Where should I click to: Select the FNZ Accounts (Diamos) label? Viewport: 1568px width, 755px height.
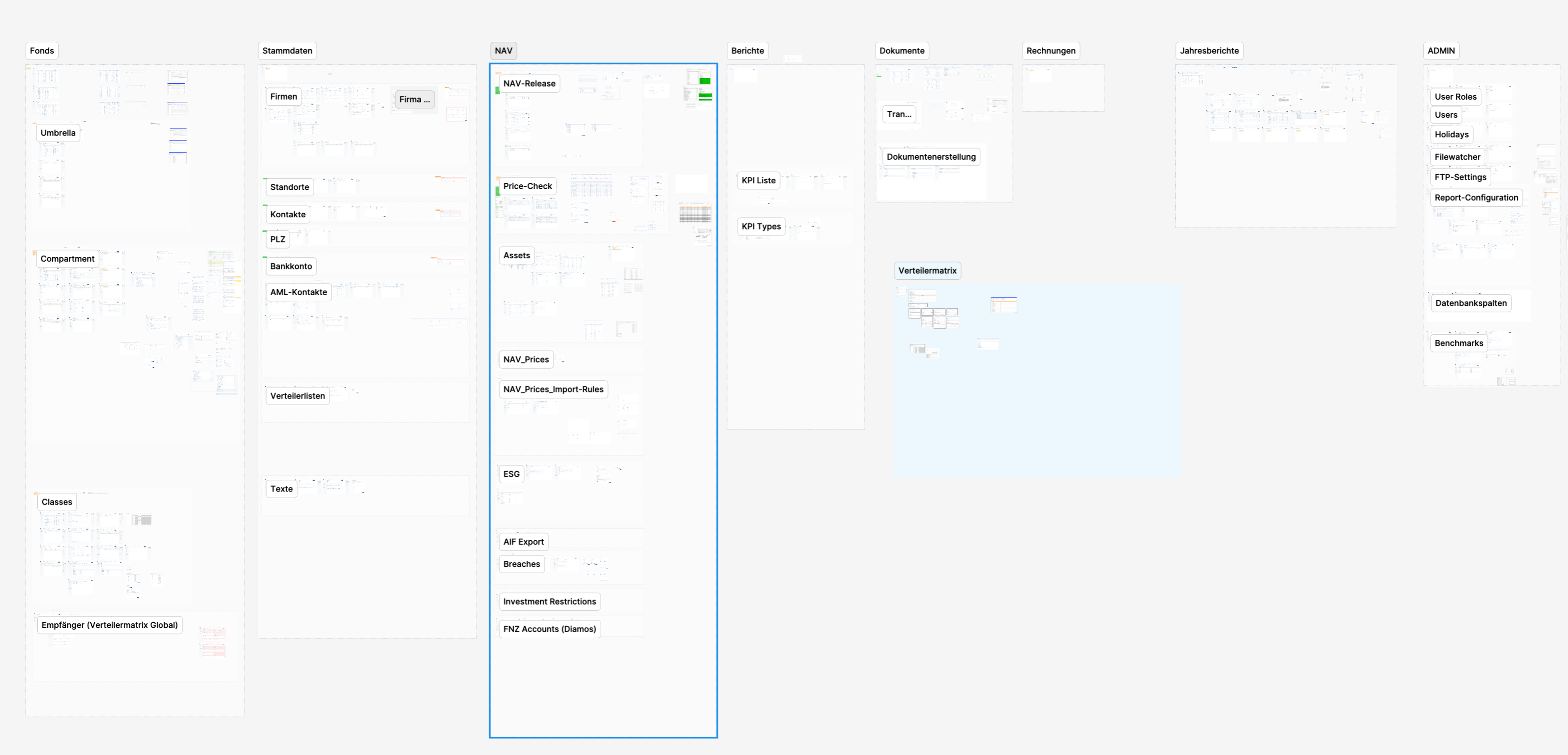(549, 629)
